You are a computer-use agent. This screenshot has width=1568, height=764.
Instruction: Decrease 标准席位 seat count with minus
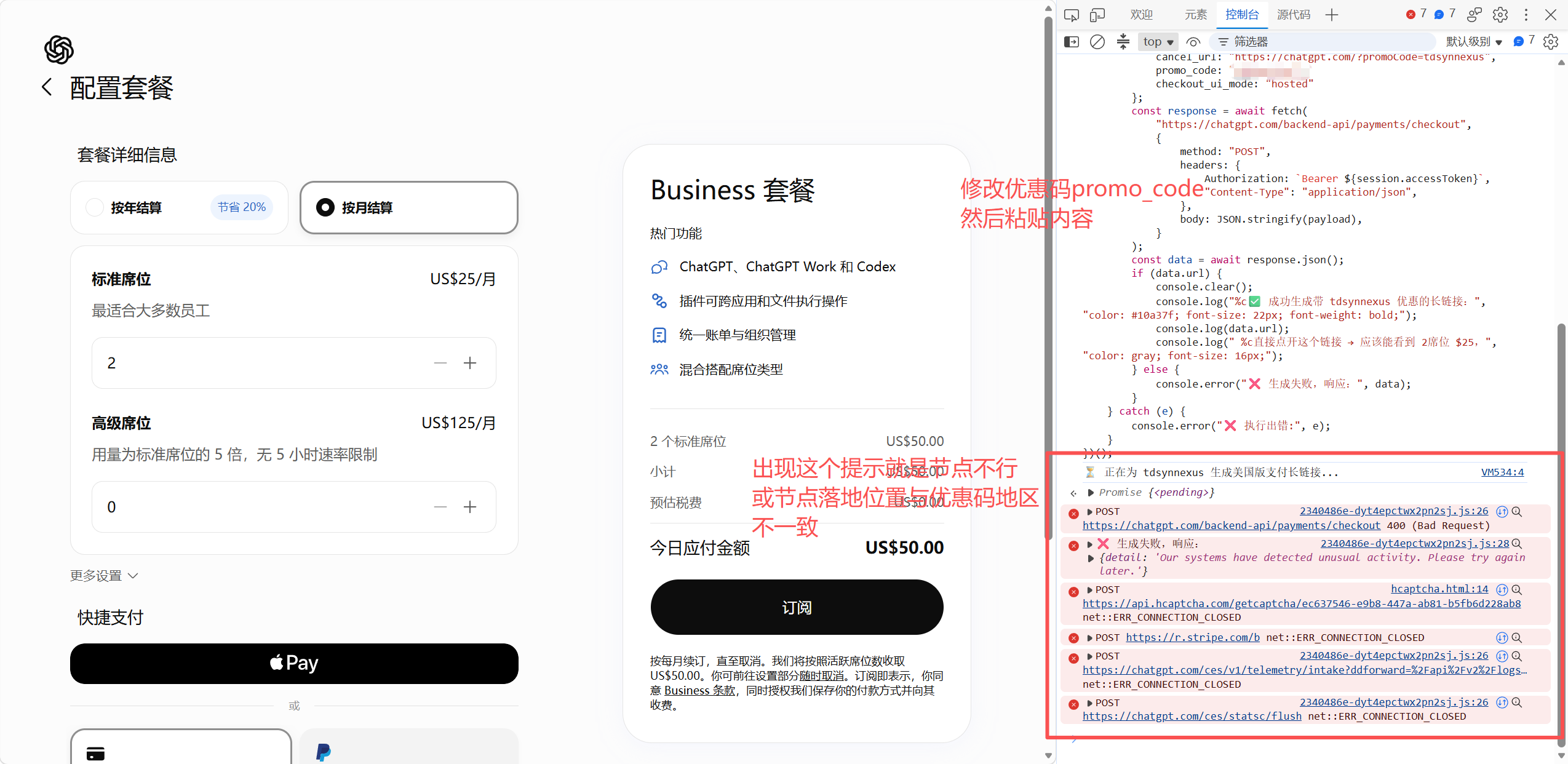[x=440, y=363]
